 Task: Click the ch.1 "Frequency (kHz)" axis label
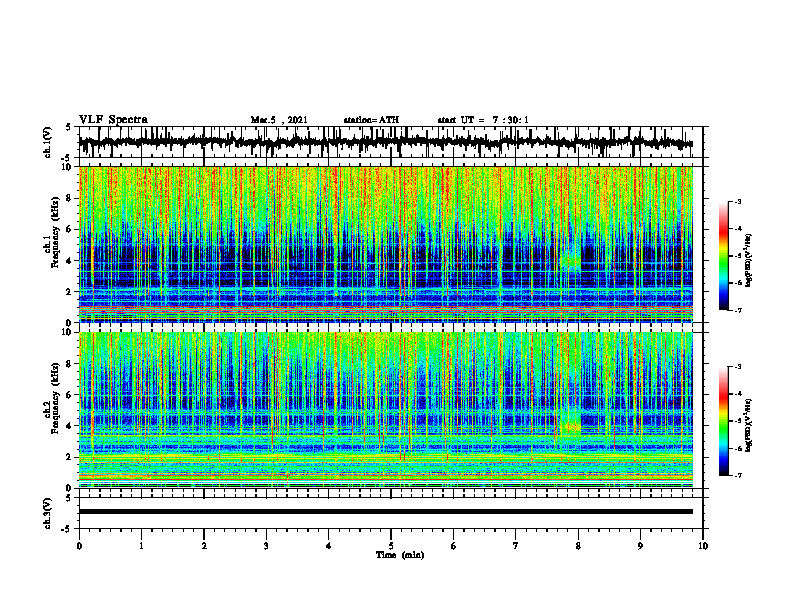55,232
